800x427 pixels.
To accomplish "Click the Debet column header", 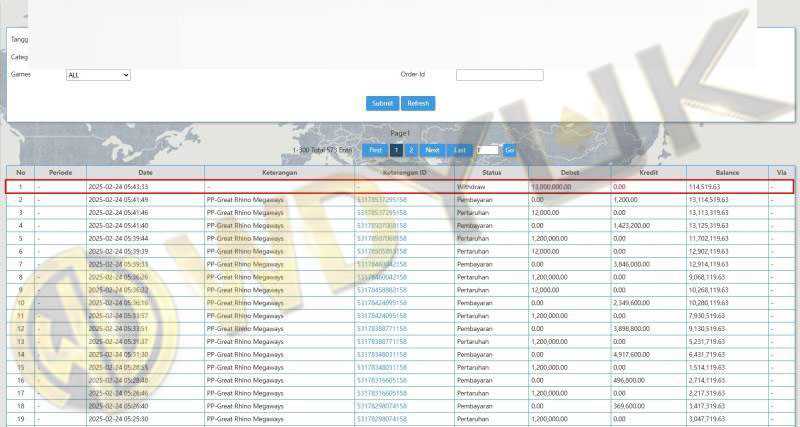I will tap(570, 172).
